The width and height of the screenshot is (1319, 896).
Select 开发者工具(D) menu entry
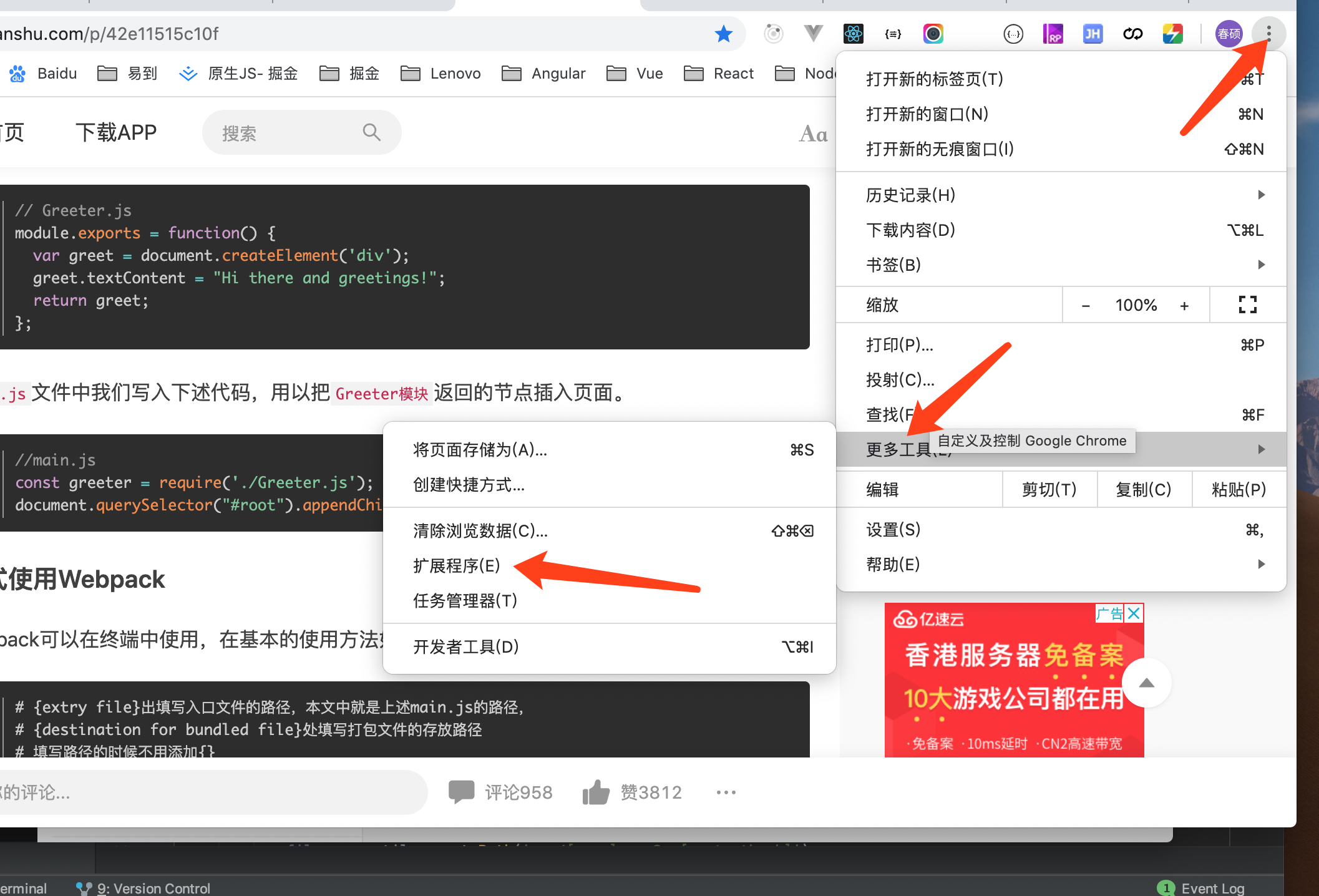[466, 647]
